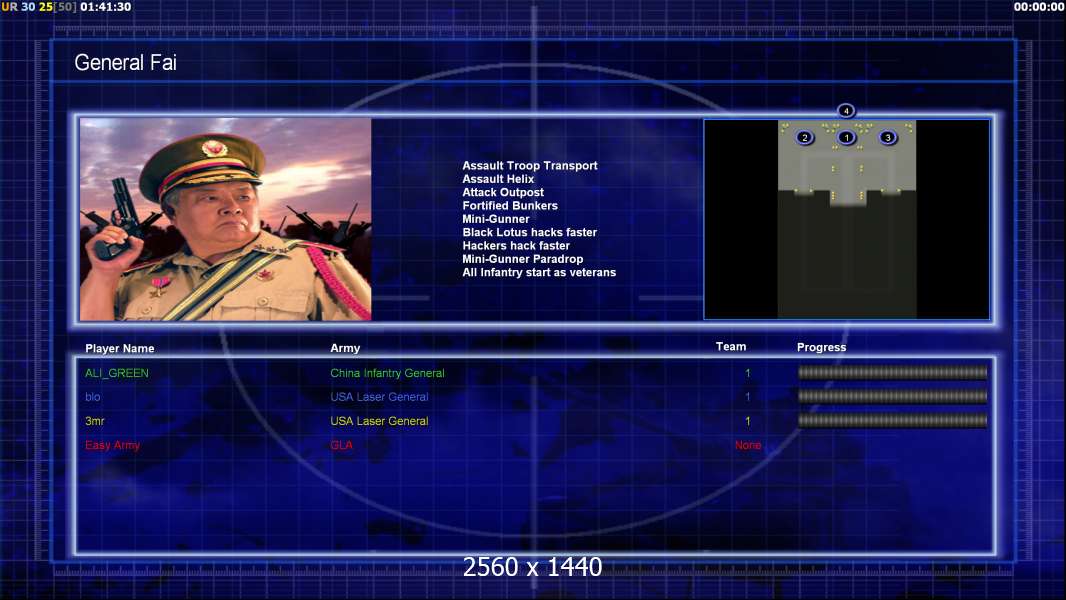Click All Infantry start as veterans text
Image resolution: width=1066 pixels, height=600 pixels.
539,272
